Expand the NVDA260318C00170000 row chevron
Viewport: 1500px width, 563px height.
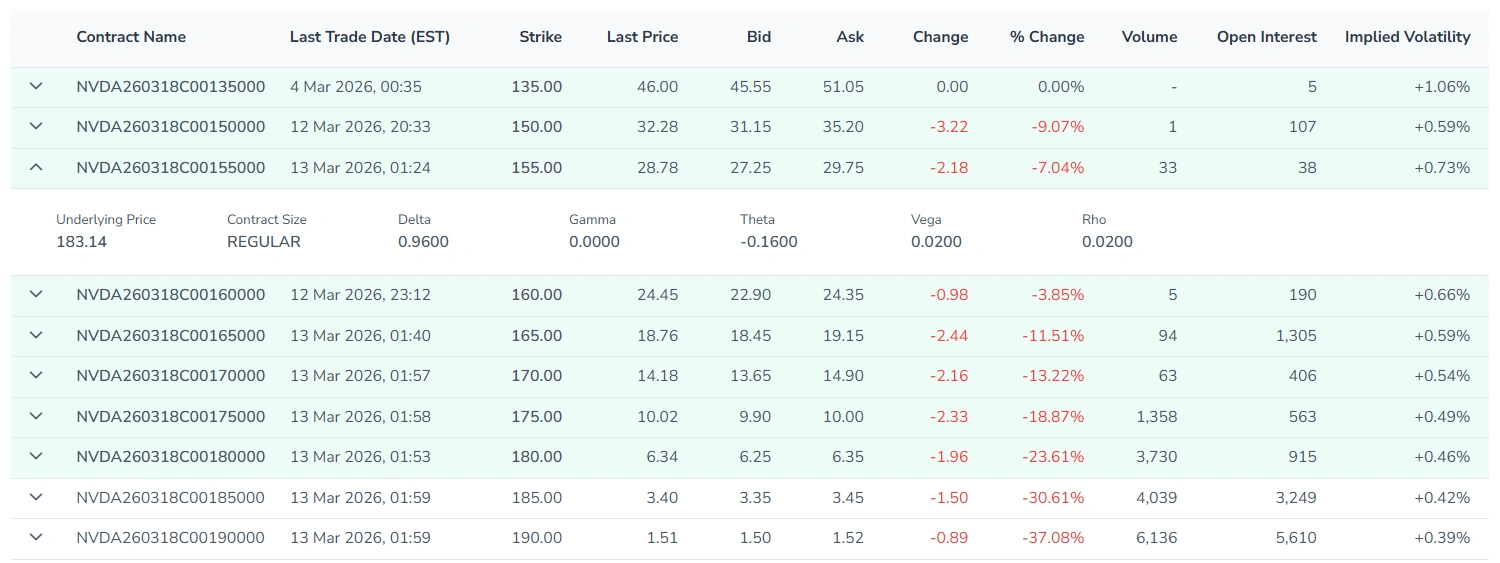click(36, 376)
